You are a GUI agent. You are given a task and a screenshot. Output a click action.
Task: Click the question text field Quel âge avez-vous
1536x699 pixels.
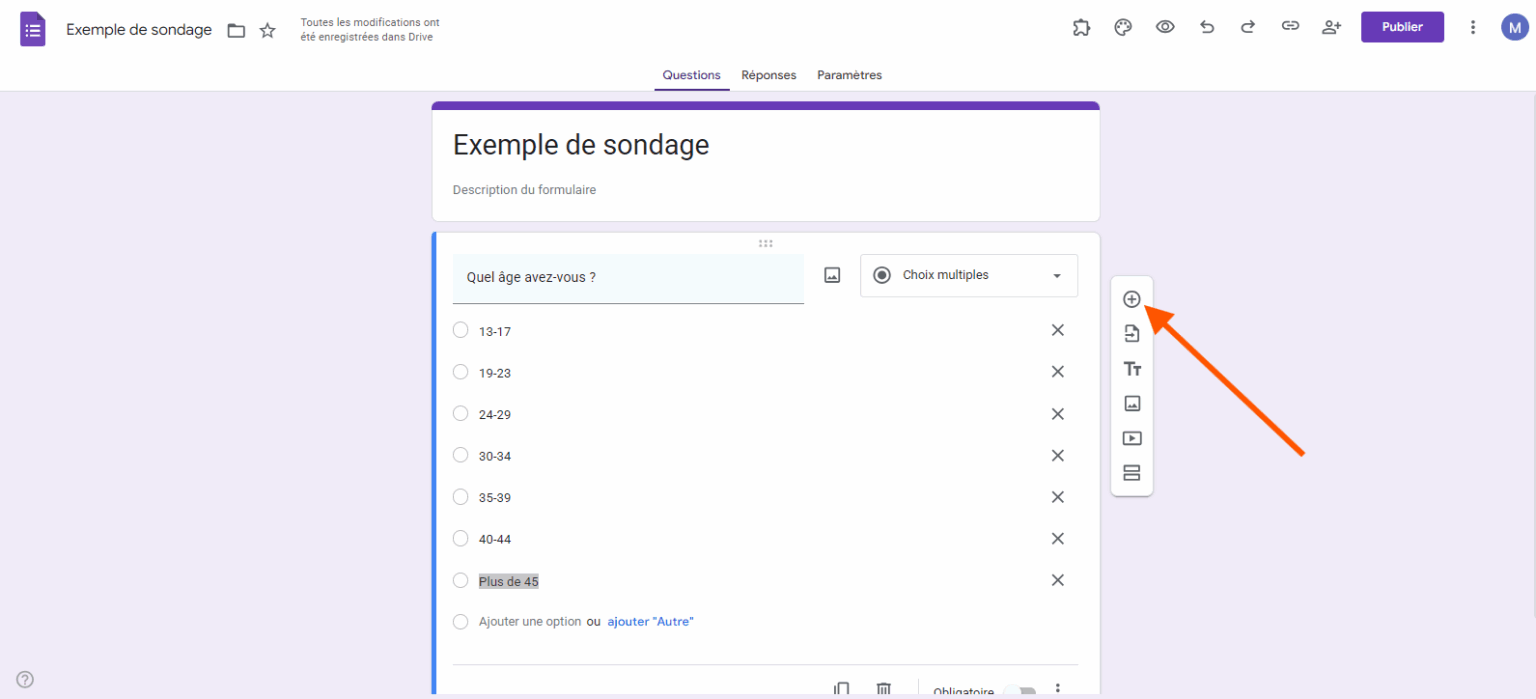628,277
